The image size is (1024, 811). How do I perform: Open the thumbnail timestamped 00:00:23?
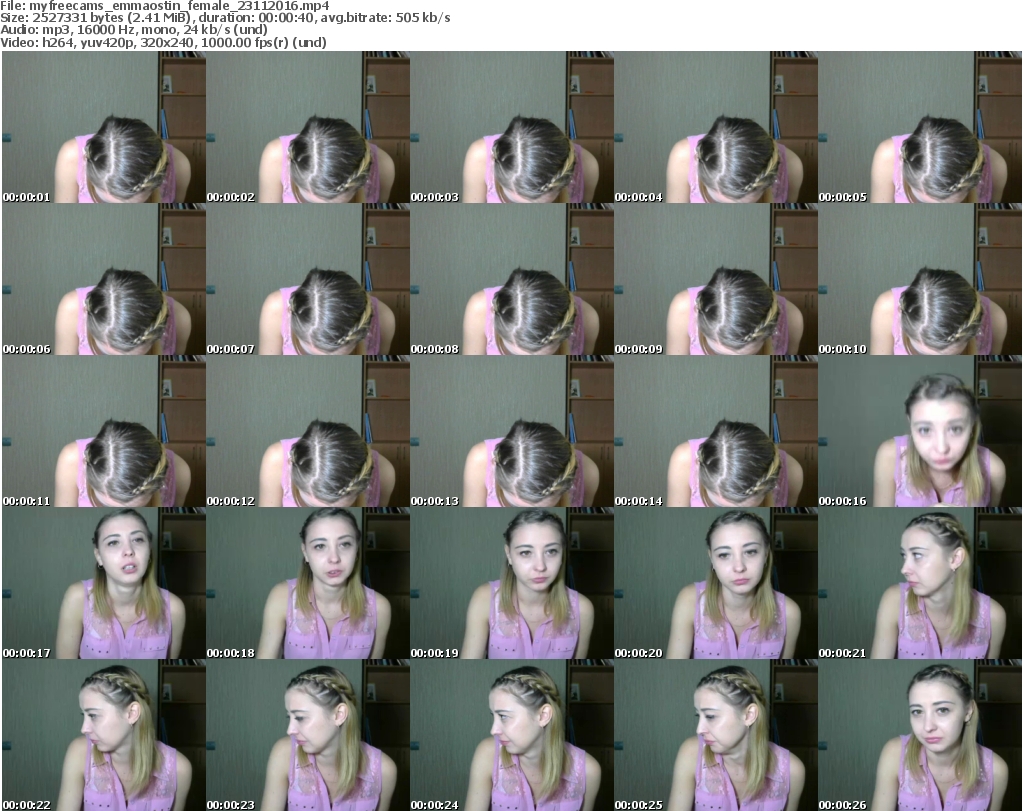[308, 735]
